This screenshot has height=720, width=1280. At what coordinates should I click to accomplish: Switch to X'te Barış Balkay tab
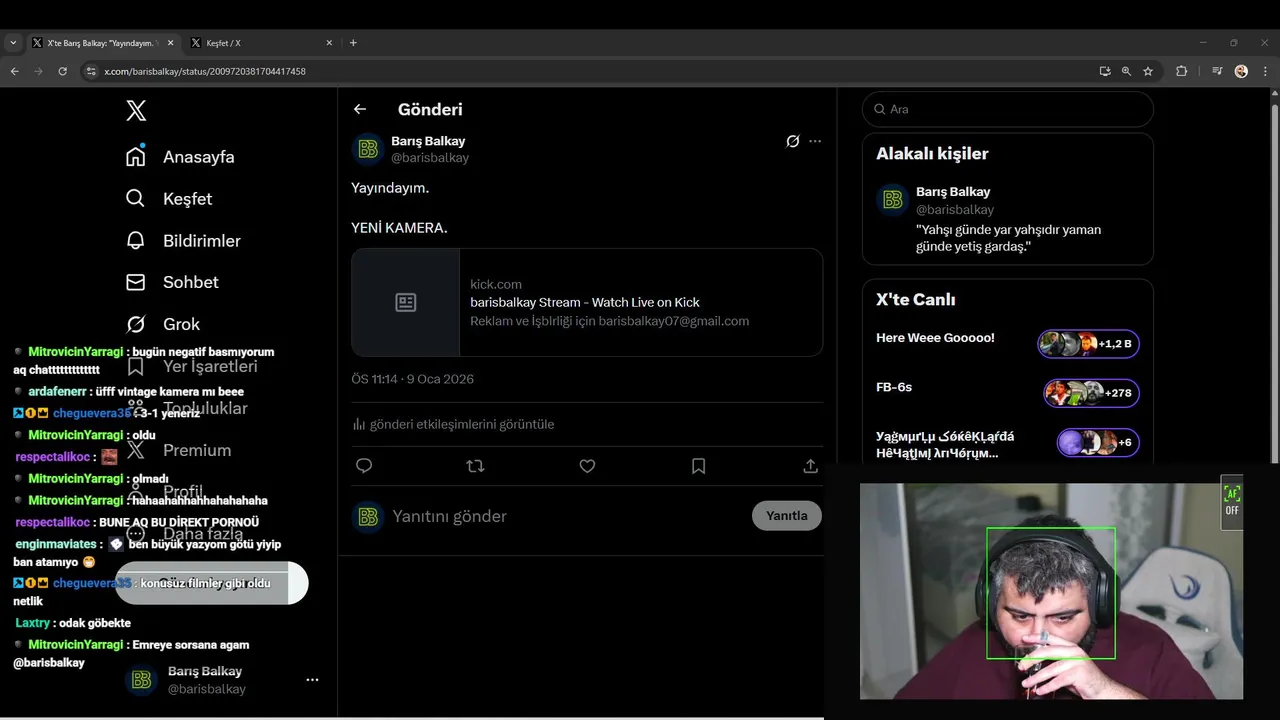(x=103, y=43)
